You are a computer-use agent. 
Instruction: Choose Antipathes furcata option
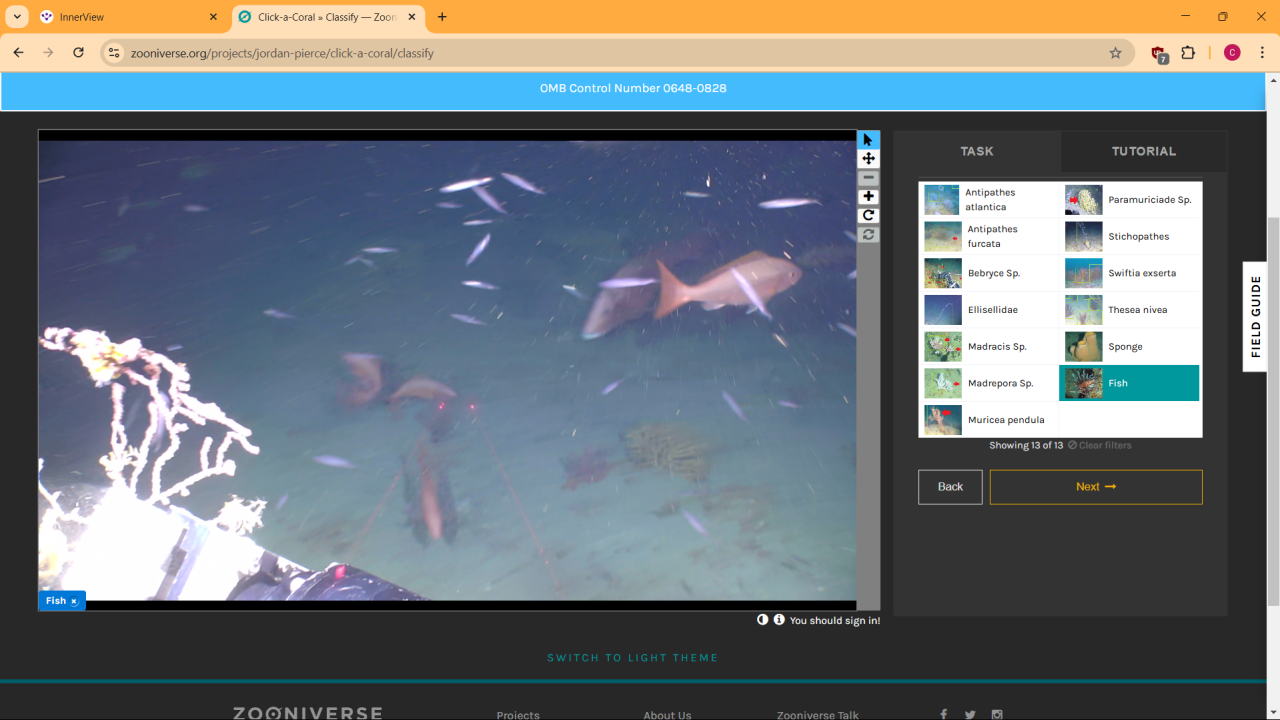(x=989, y=236)
